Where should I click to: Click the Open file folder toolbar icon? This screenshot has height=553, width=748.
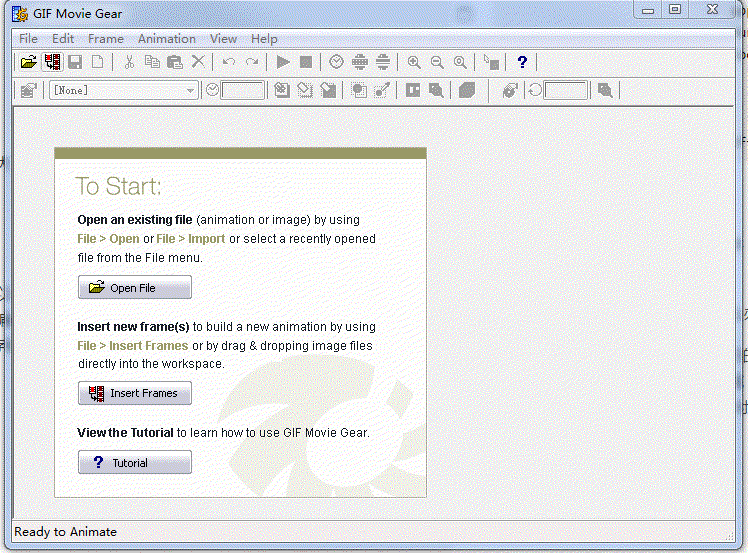[x=29, y=62]
